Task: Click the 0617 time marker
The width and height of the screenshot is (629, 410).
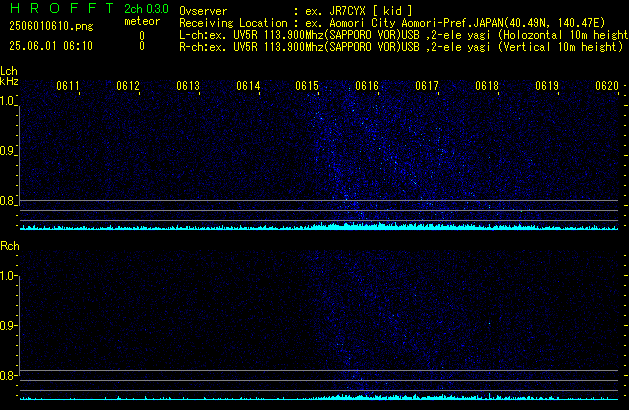Action: pyautogui.click(x=427, y=86)
